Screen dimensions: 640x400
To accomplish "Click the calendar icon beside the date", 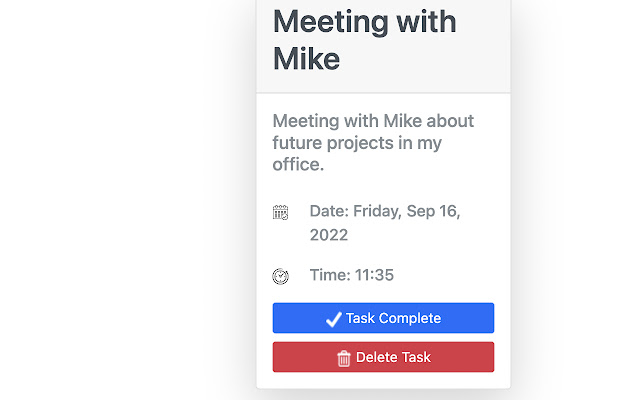I will coord(281,212).
